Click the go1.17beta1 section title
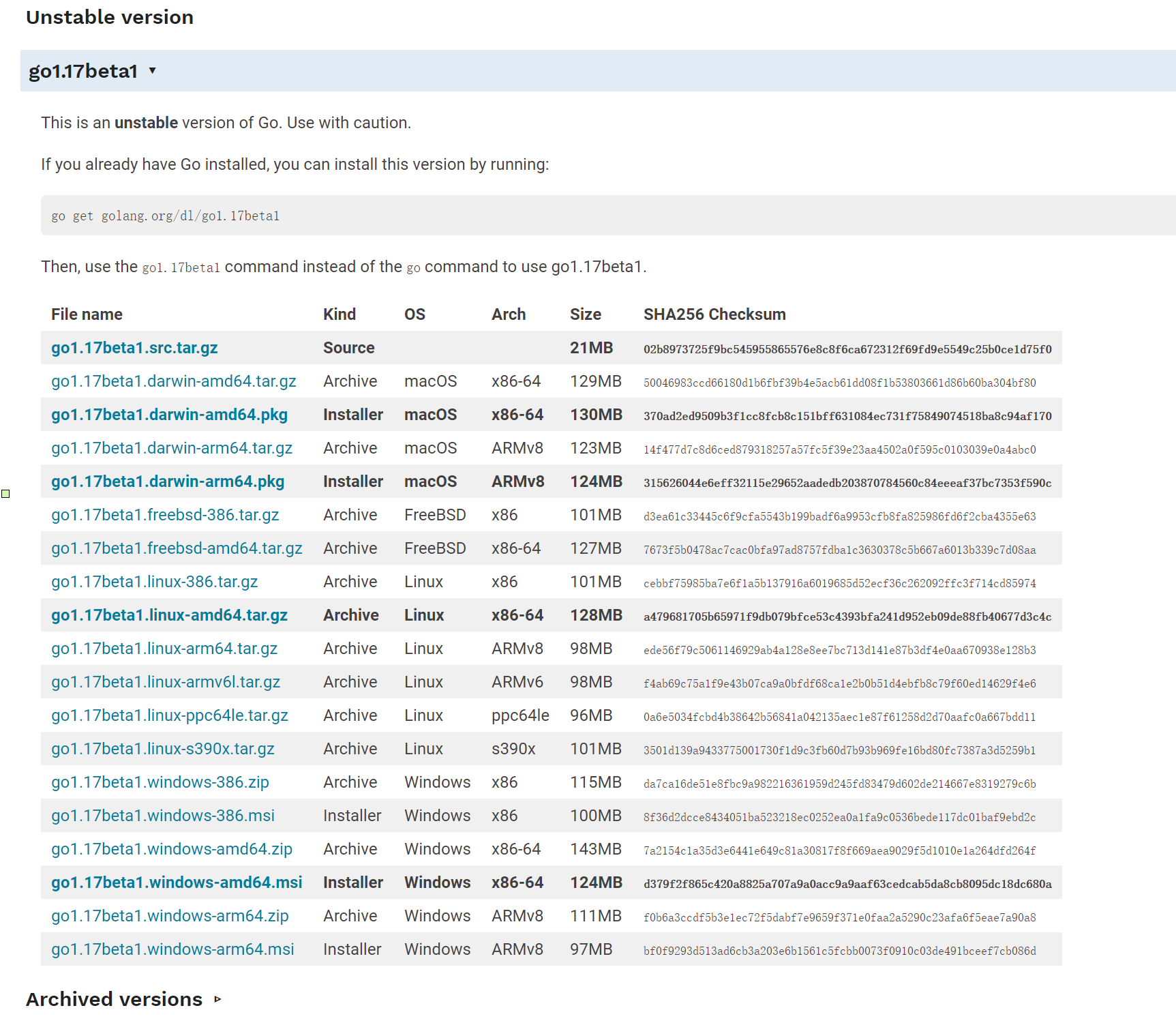The height and width of the screenshot is (1023, 1176). point(83,71)
